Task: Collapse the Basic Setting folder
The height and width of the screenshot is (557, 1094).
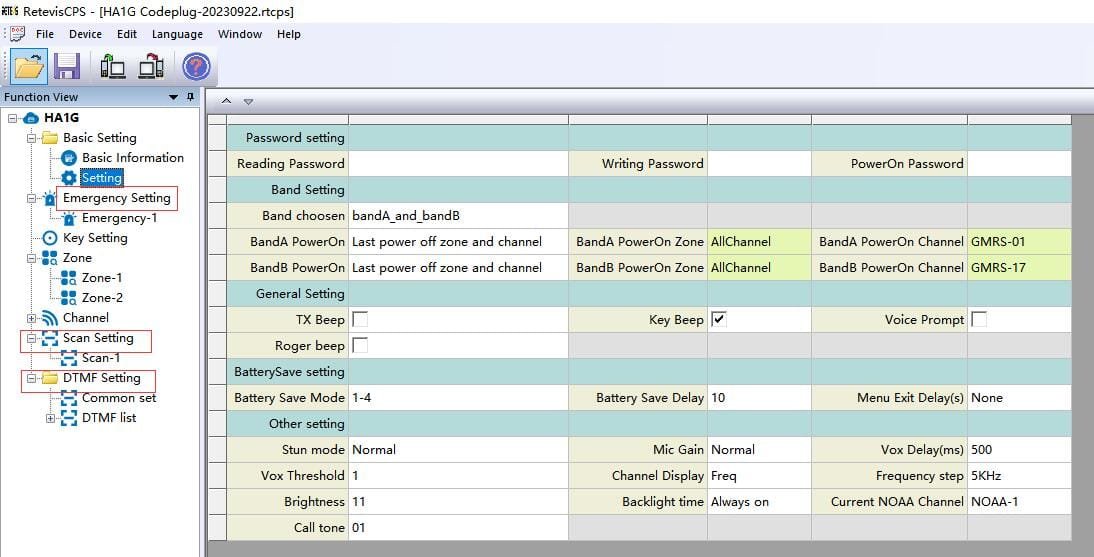Action: [x=31, y=138]
